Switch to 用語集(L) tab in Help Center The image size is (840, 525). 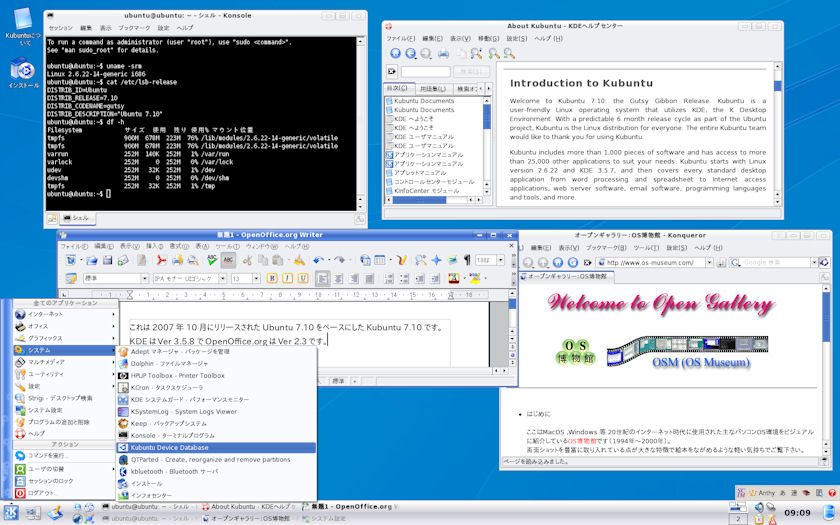click(433, 88)
